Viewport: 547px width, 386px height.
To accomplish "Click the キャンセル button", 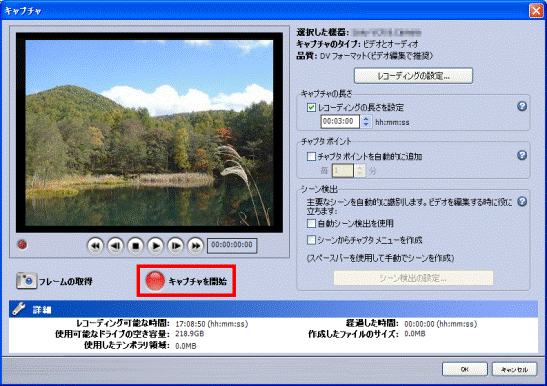I will tap(515, 369).
